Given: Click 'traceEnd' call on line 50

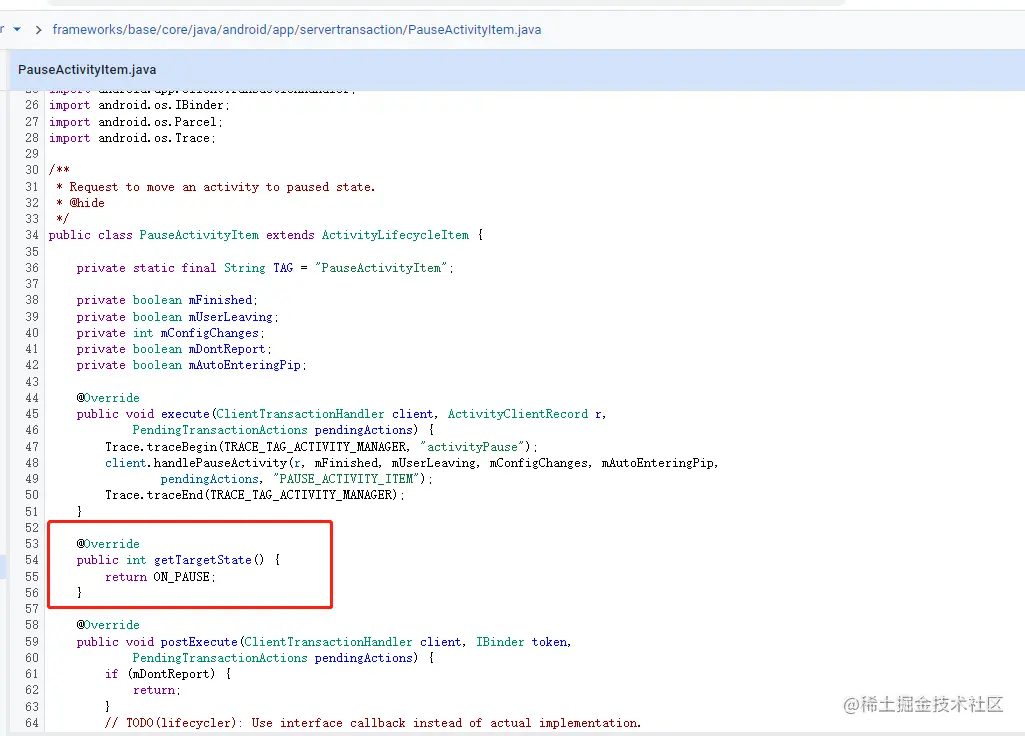Looking at the screenshot, I should click(175, 495).
